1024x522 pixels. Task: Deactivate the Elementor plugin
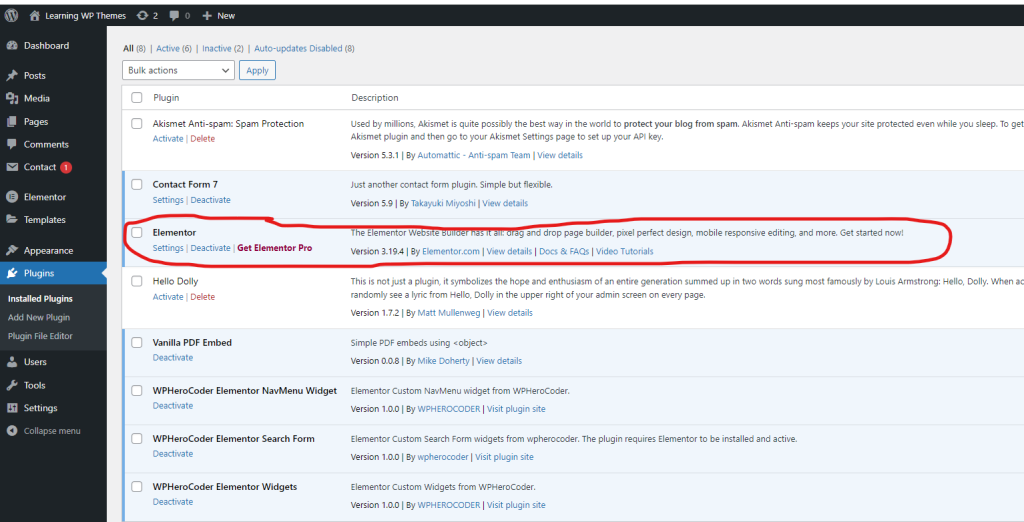[x=210, y=248]
